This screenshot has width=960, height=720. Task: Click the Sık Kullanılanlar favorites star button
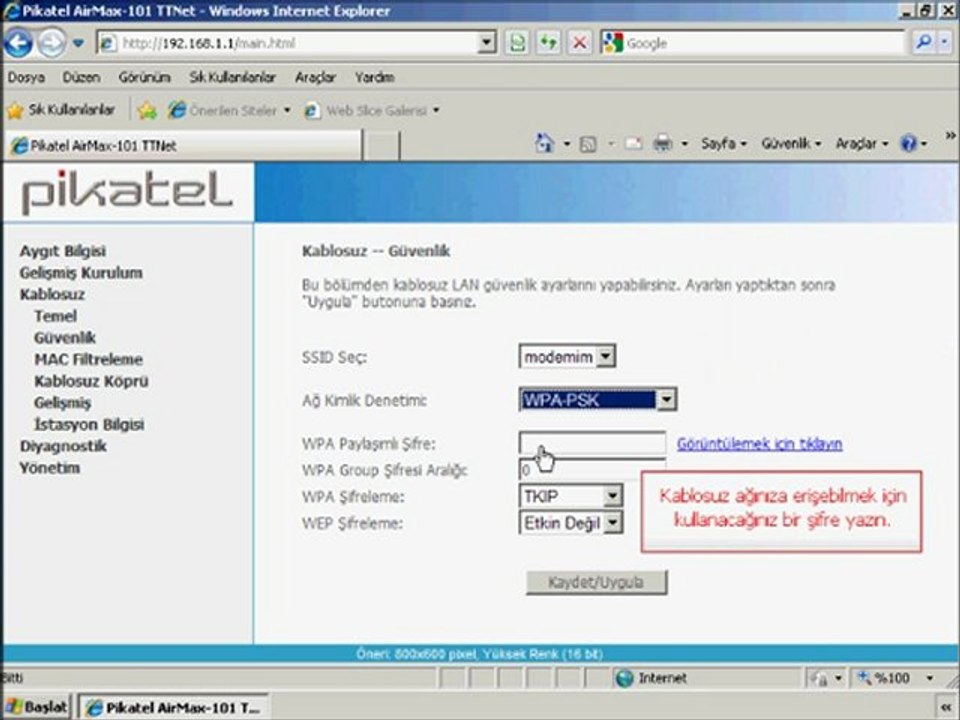click(x=61, y=110)
